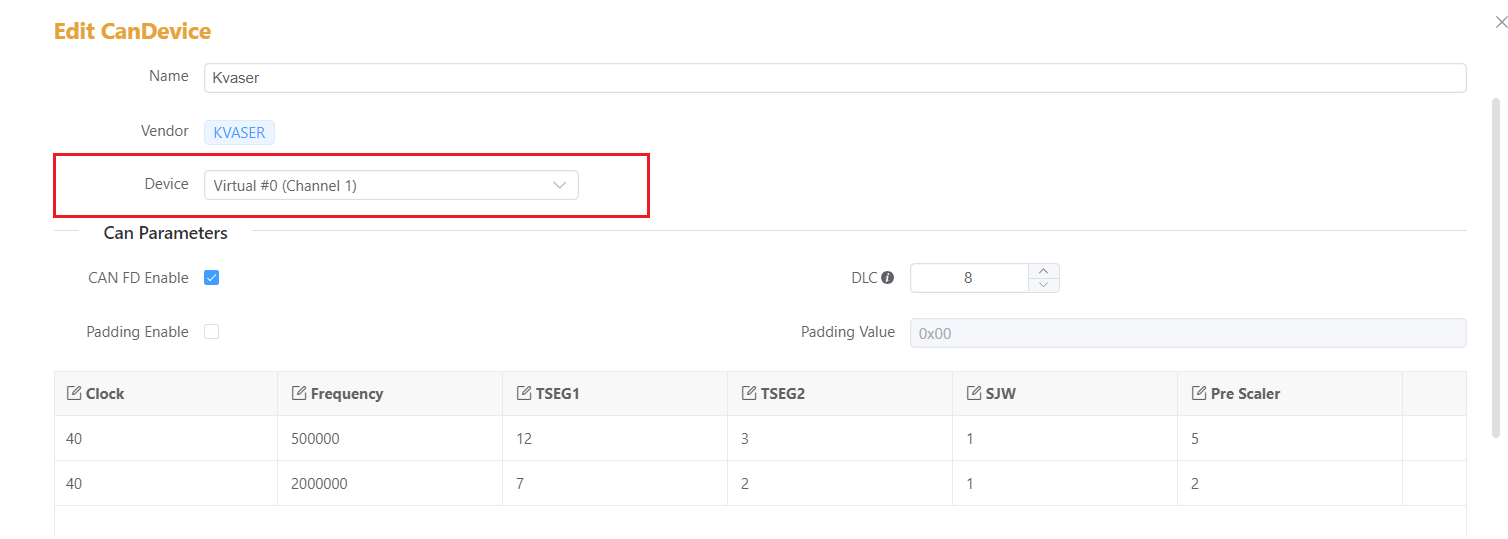Image resolution: width=1508 pixels, height=539 pixels.
Task: Enable the Padding Enable checkbox
Action: (212, 332)
